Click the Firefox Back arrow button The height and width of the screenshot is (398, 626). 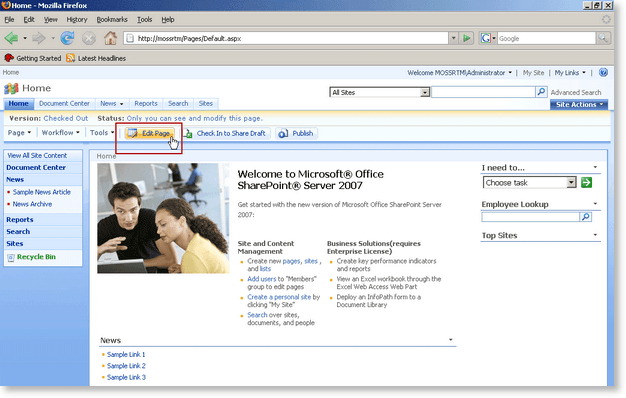[12, 38]
